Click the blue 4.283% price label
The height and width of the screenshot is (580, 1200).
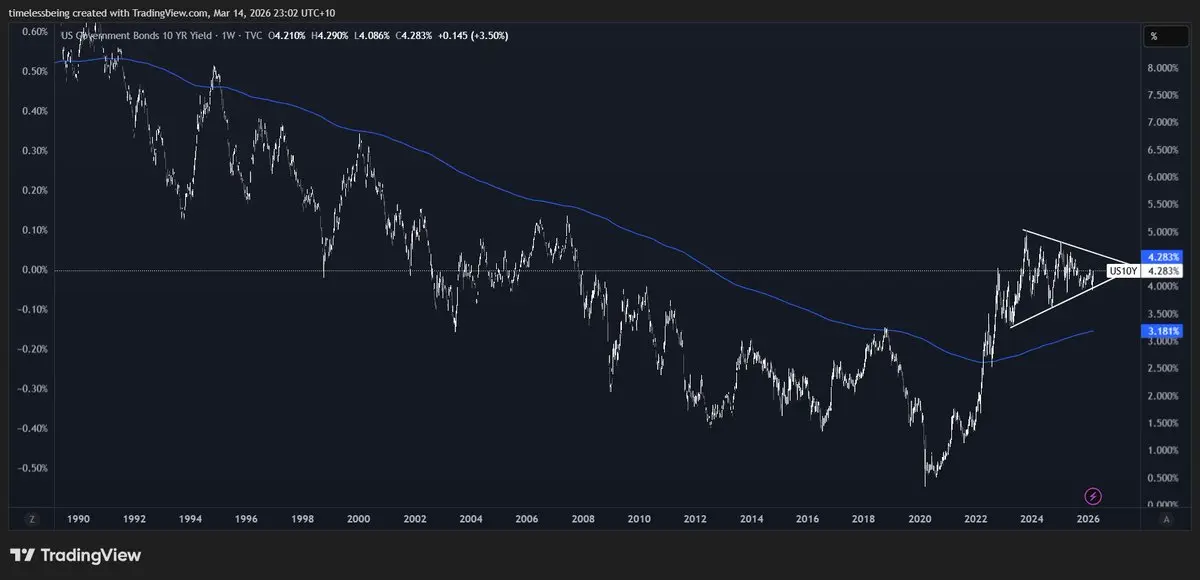pos(1164,257)
